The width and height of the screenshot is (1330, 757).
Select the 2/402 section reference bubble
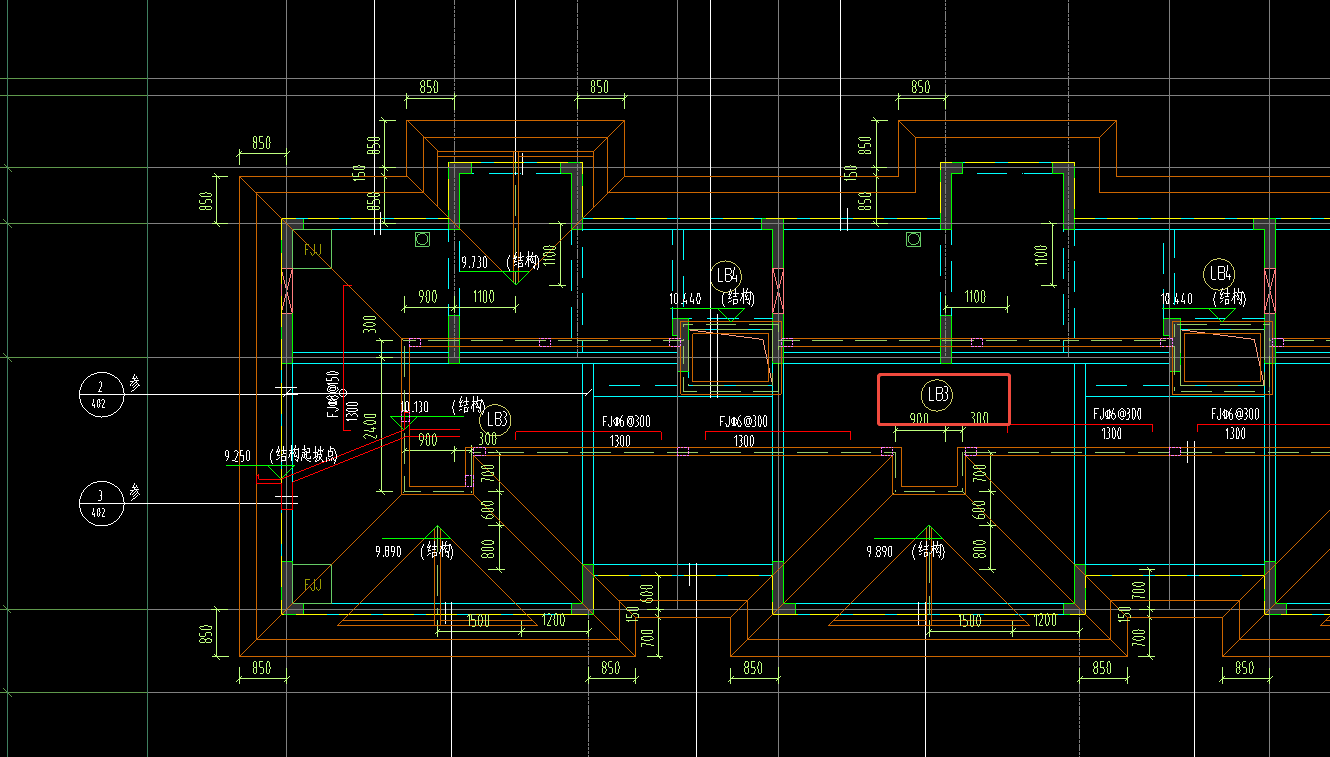point(101,394)
